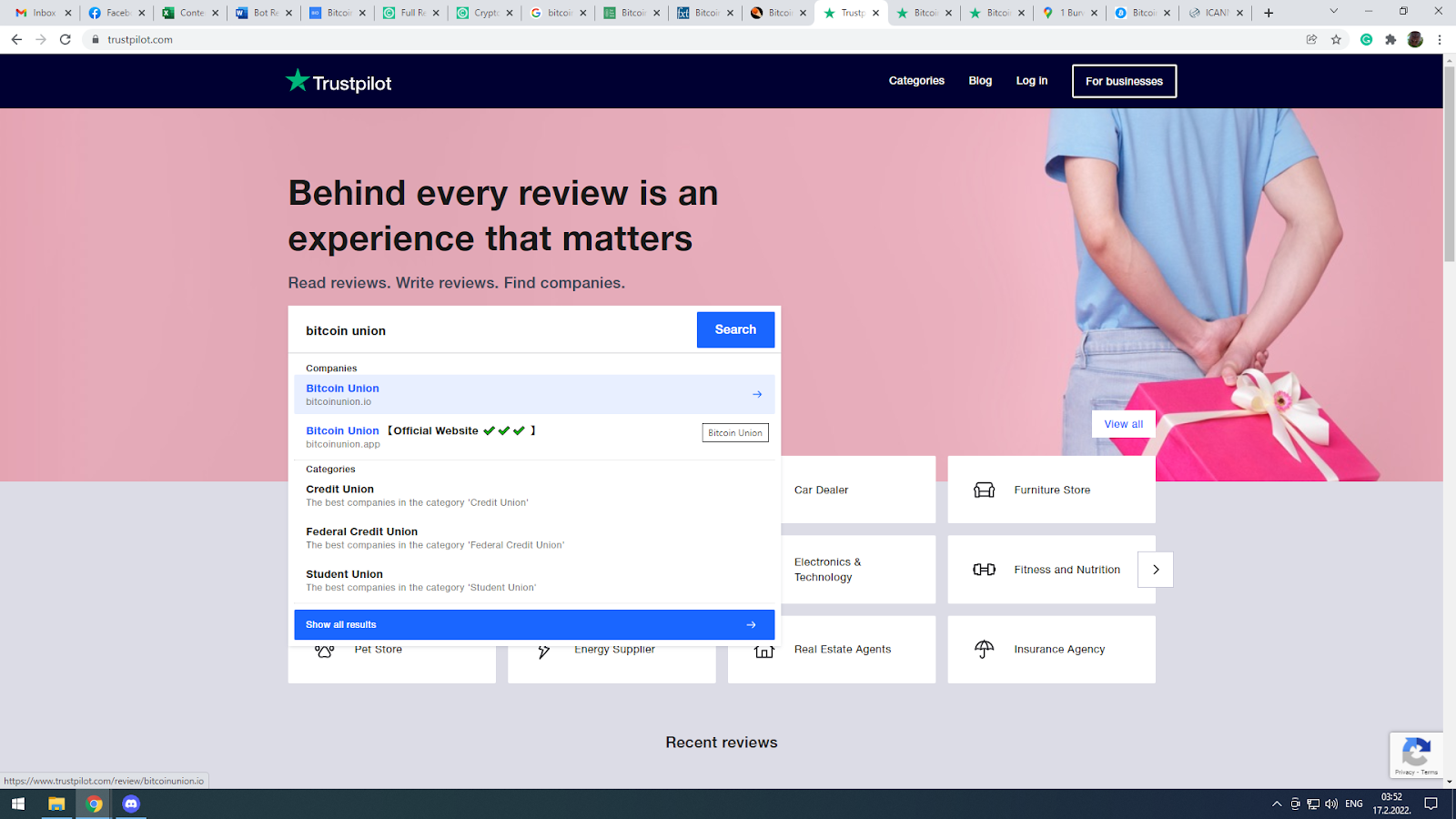Click the Insurance Agency umbrella icon

click(984, 649)
